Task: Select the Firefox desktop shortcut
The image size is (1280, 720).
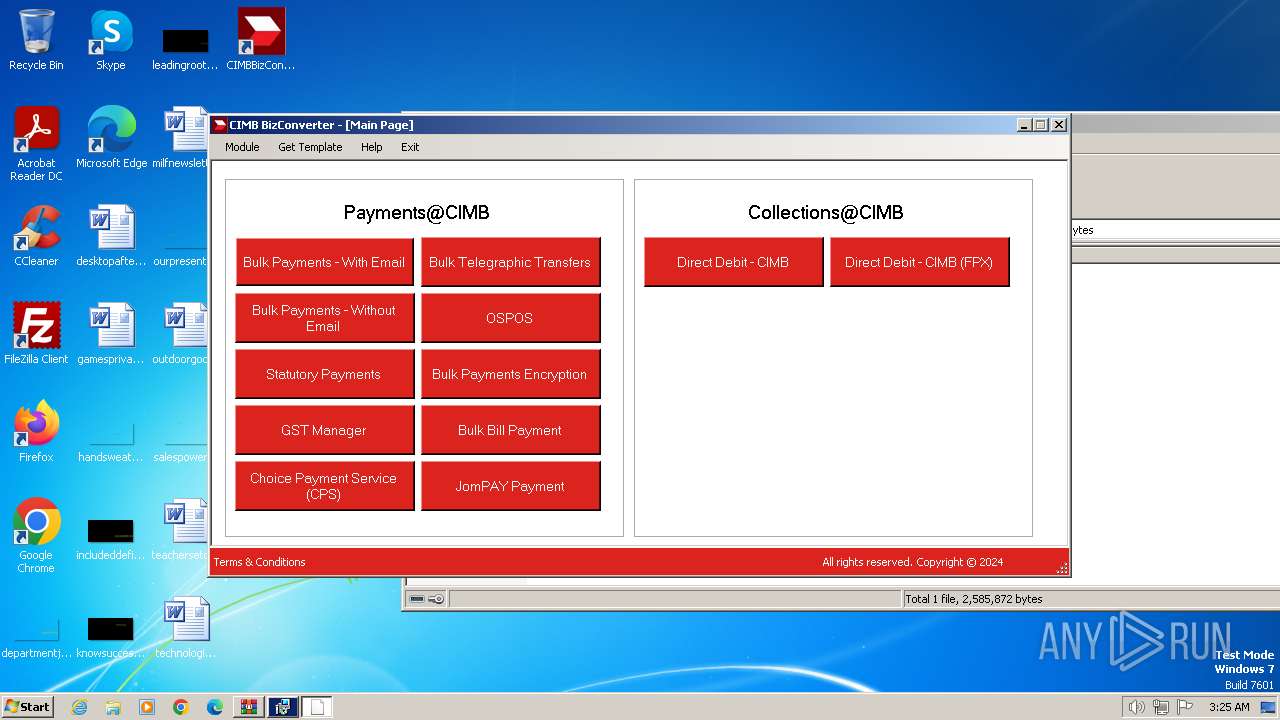Action: point(36,432)
